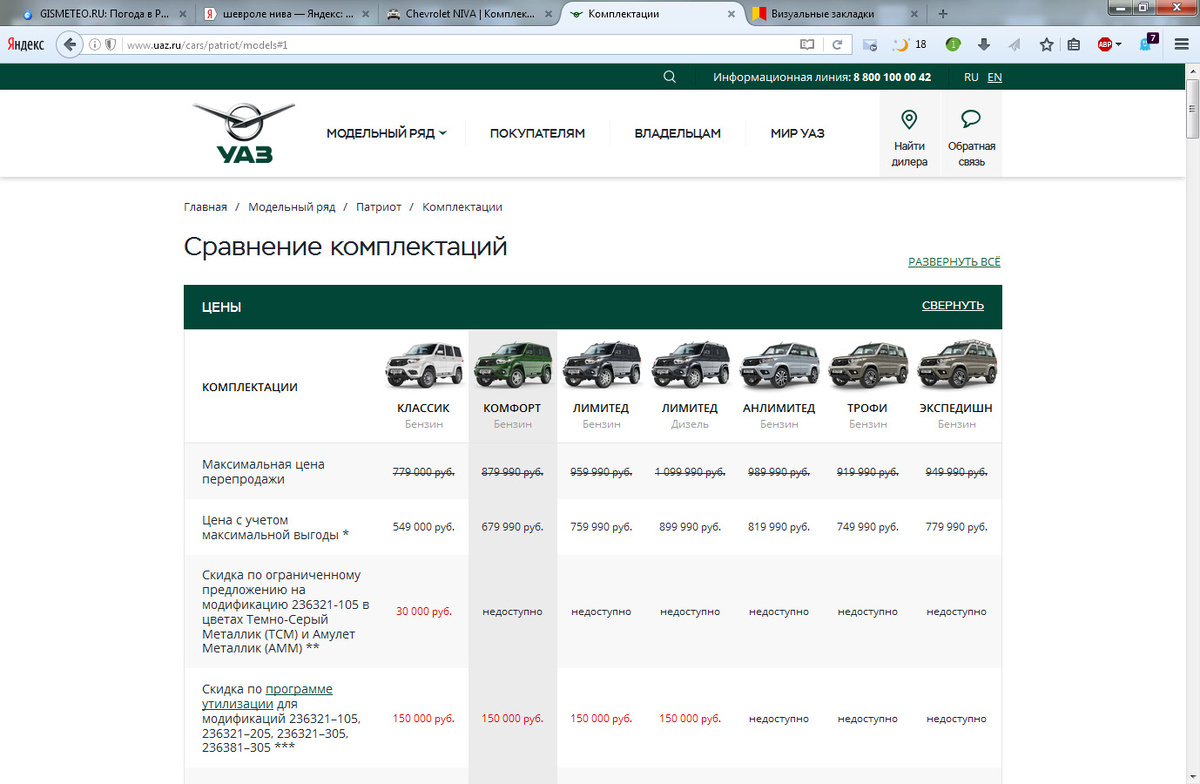This screenshot has height=784, width=1200.
Task: Open the Мир УАЗ menu
Action: click(x=797, y=133)
